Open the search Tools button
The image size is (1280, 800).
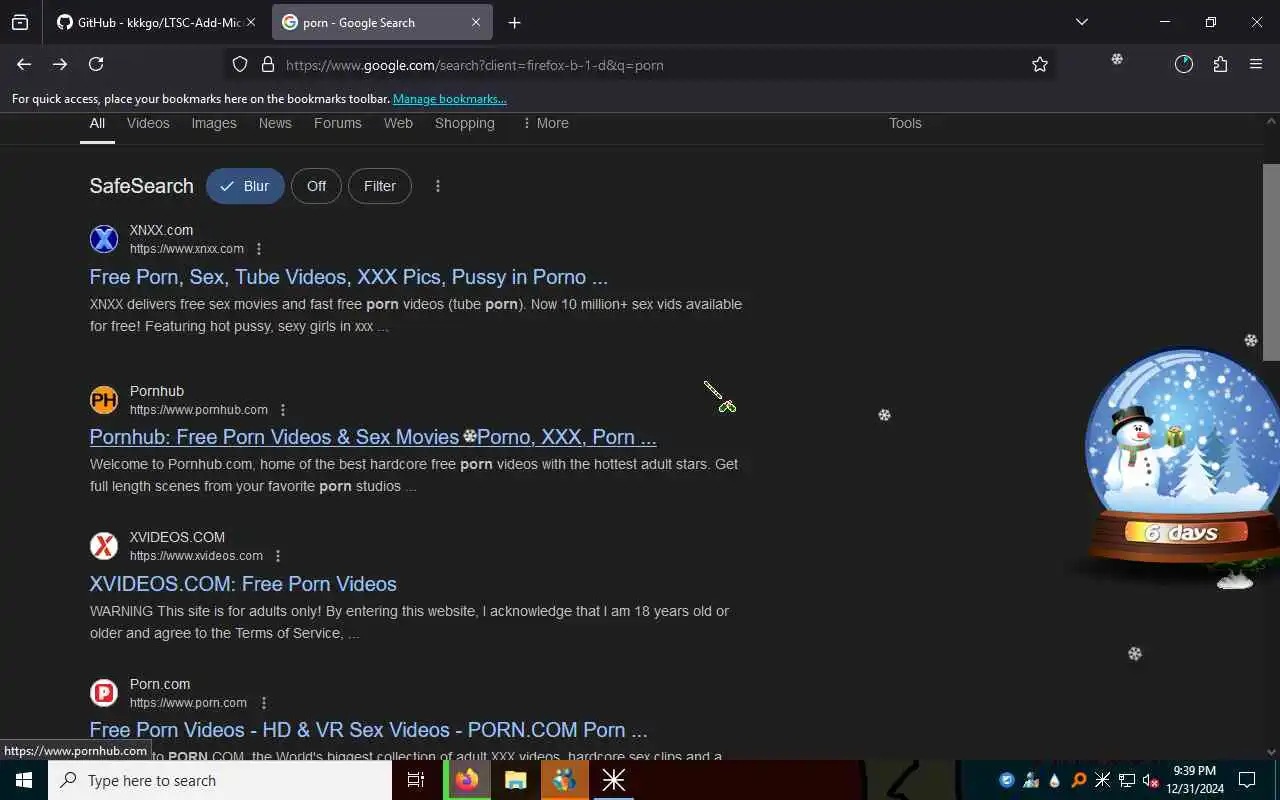tap(905, 123)
